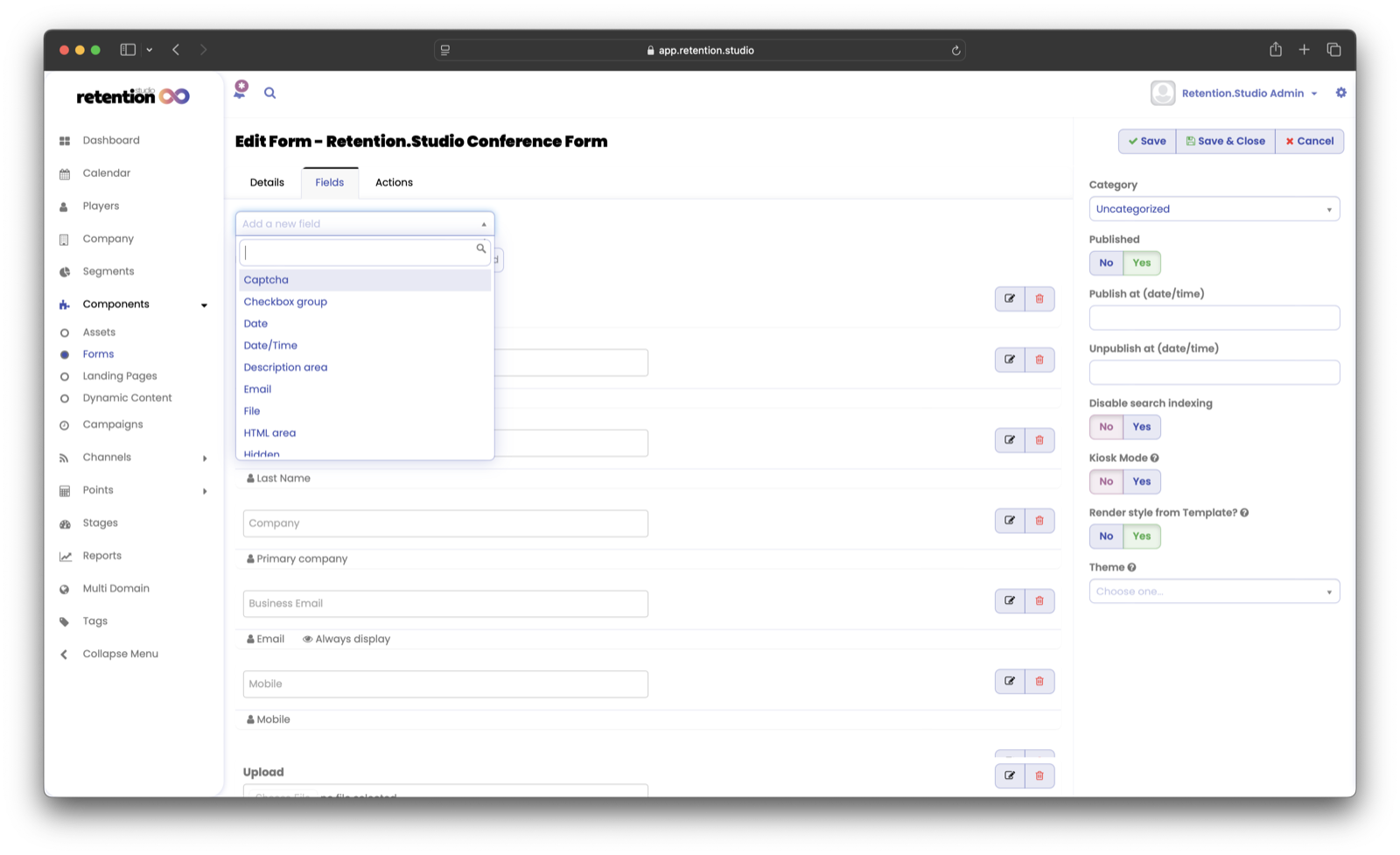Switch to the Details tab
The height and width of the screenshot is (855, 1400).
[267, 183]
